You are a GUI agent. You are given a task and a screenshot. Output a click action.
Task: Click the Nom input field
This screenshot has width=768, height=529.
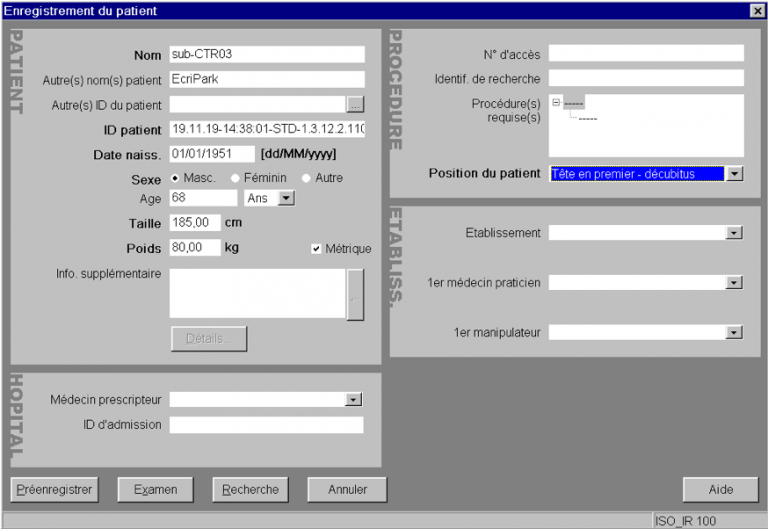(x=266, y=54)
